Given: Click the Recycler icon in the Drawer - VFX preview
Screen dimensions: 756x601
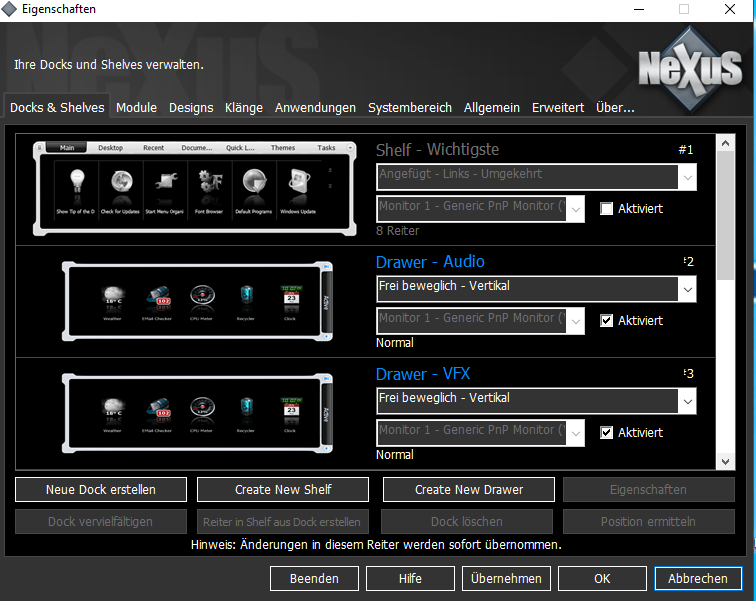Looking at the screenshot, I should 247,409.
